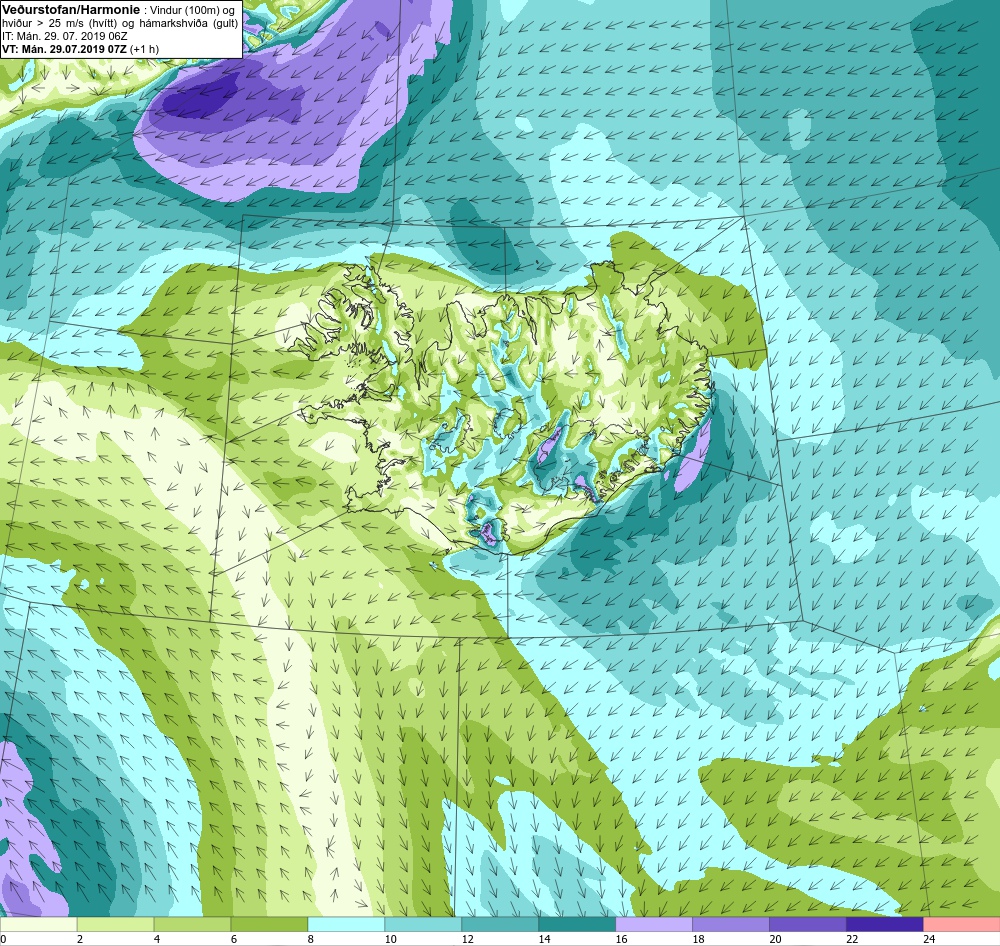The height and width of the screenshot is (946, 1000).
Task: Click the 12–14 m/s teal legend swatch
Action: (500, 924)
